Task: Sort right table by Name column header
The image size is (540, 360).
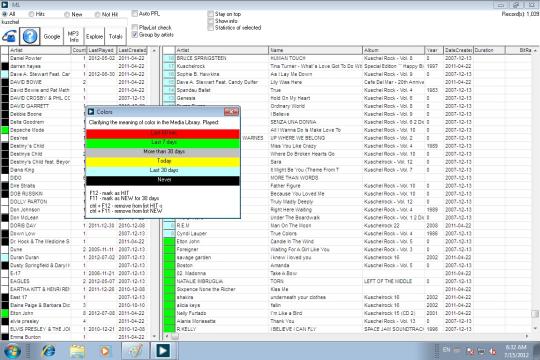Action: (315, 50)
